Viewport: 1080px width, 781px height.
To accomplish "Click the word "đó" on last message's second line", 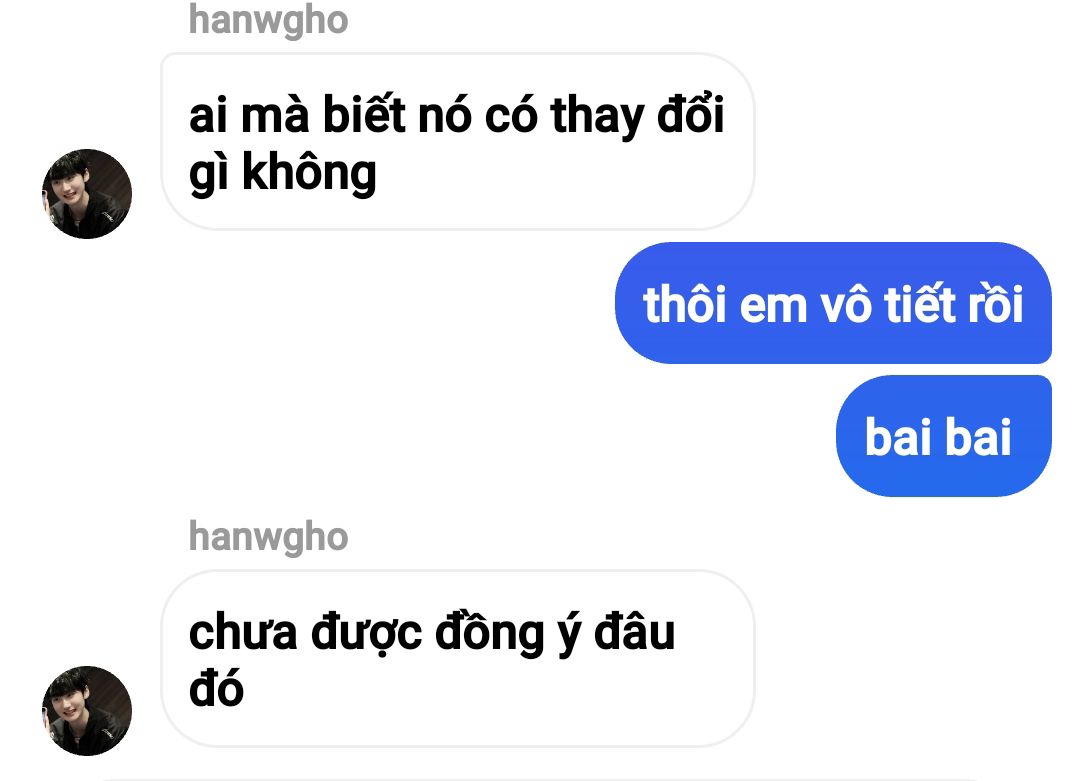I will point(216,689).
